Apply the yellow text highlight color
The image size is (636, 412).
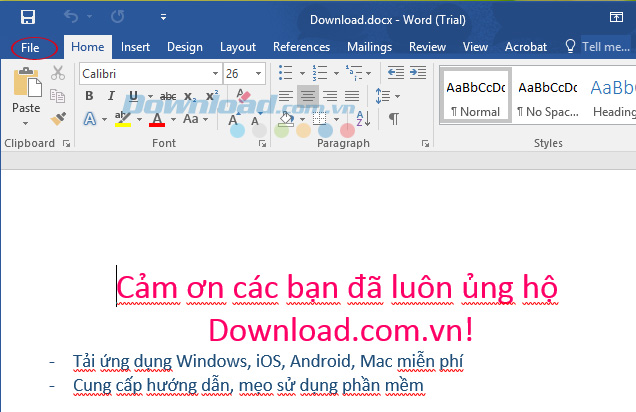(x=122, y=119)
